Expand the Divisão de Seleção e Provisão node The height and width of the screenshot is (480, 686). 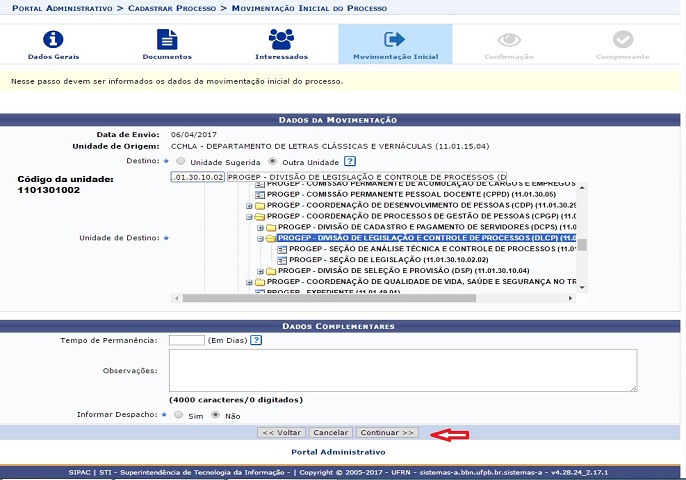(261, 271)
